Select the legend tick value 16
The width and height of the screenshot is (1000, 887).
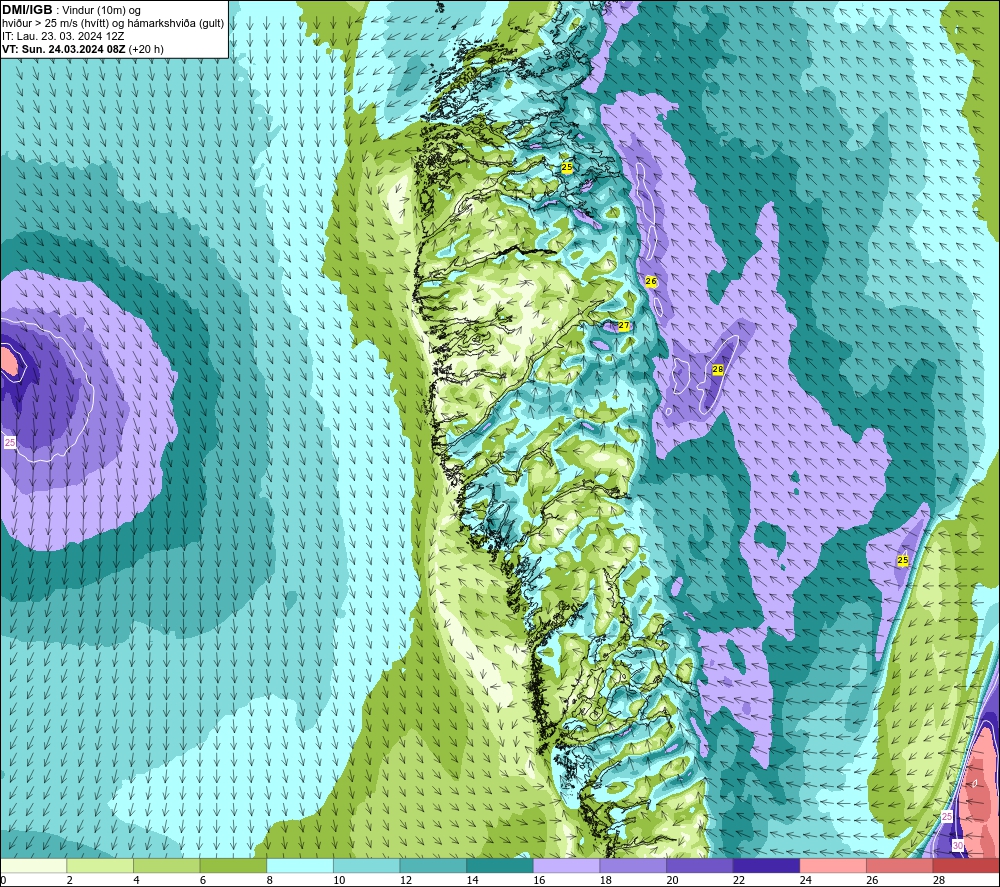(540, 880)
